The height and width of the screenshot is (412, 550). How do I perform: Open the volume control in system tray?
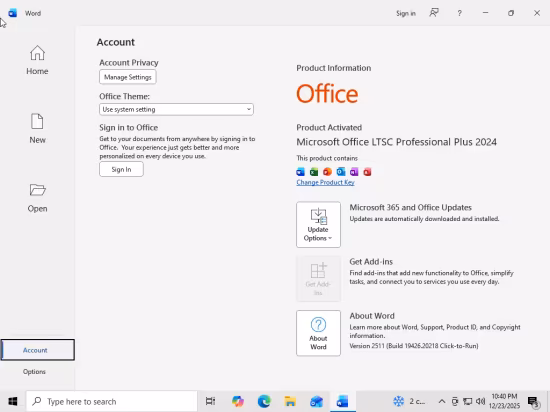[481, 401]
